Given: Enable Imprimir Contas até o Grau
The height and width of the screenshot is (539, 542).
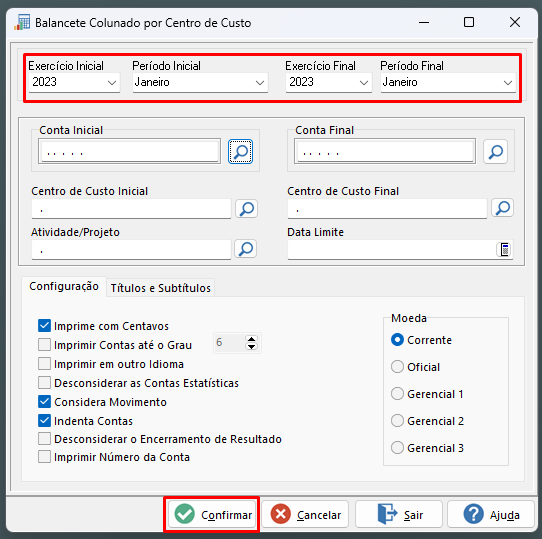Looking at the screenshot, I should (44, 345).
